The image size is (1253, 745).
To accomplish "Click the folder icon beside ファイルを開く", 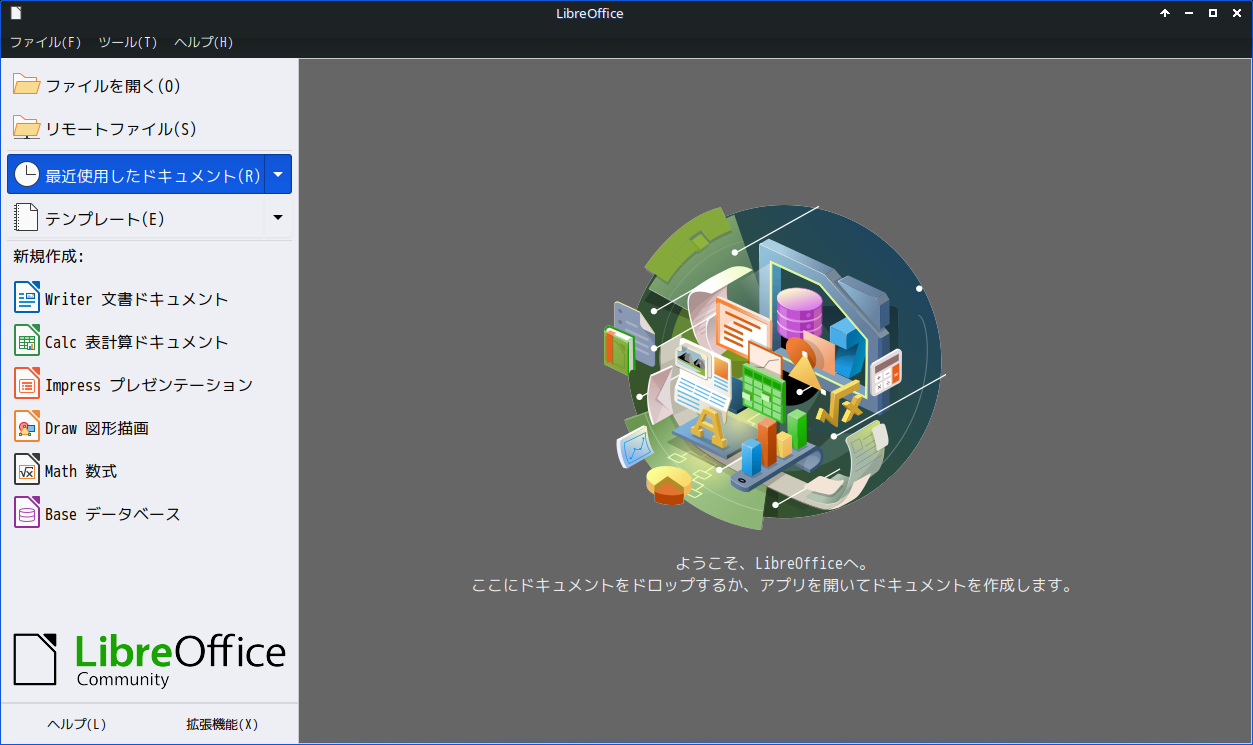I will (x=27, y=85).
